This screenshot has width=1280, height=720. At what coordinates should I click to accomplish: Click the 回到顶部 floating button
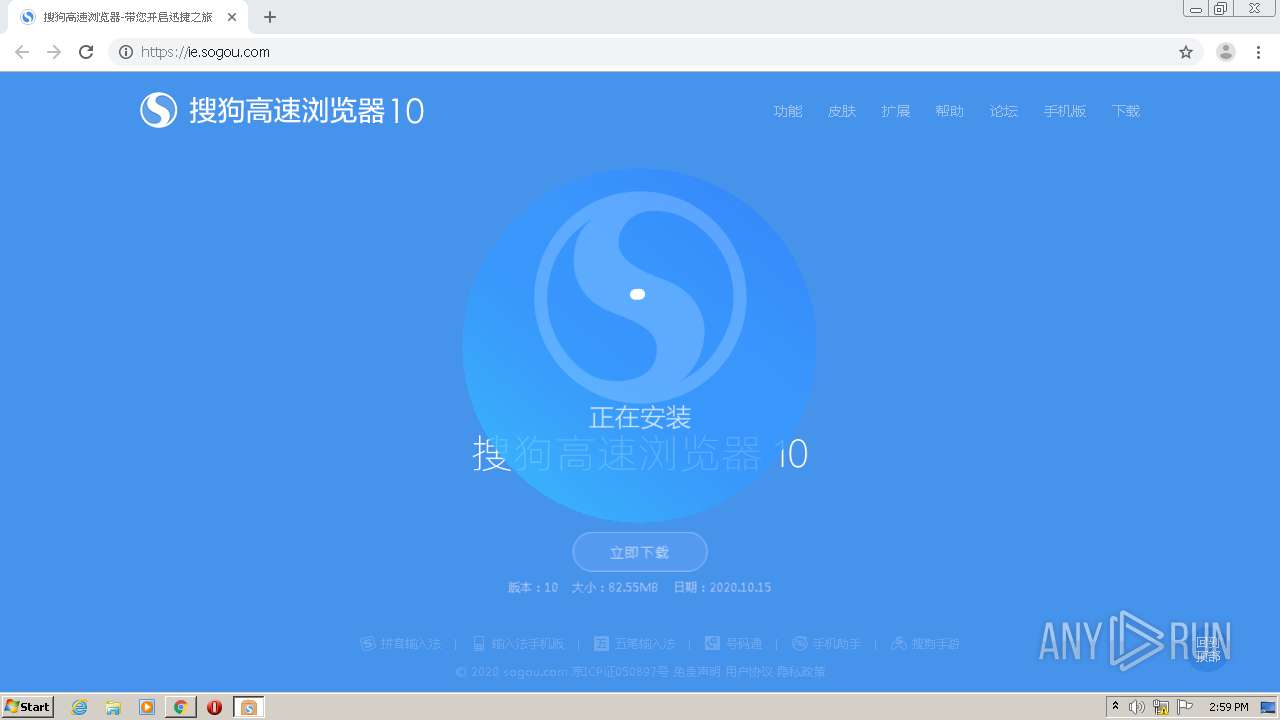click(1207, 650)
